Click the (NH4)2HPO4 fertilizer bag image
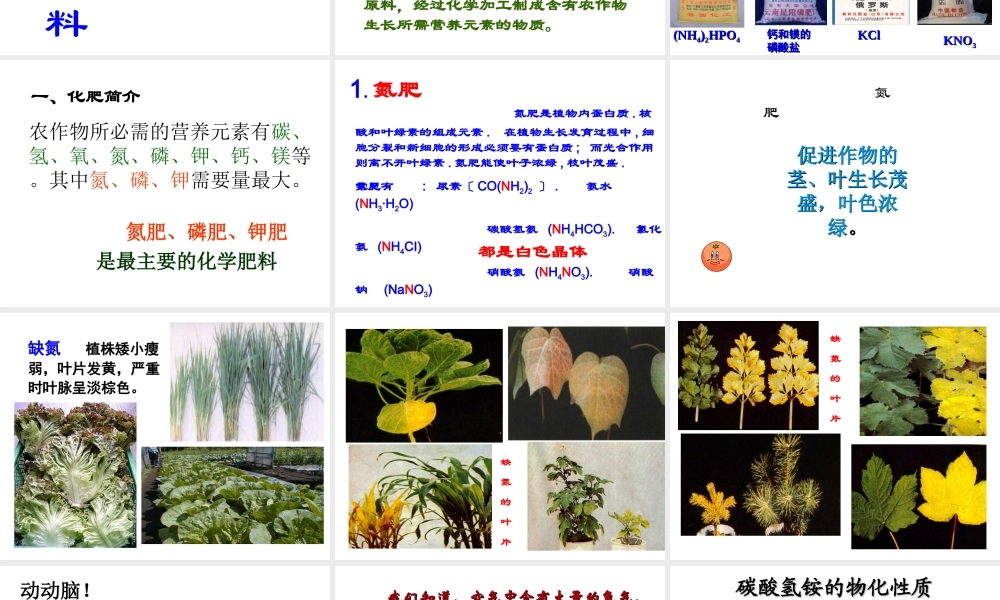 pos(707,13)
